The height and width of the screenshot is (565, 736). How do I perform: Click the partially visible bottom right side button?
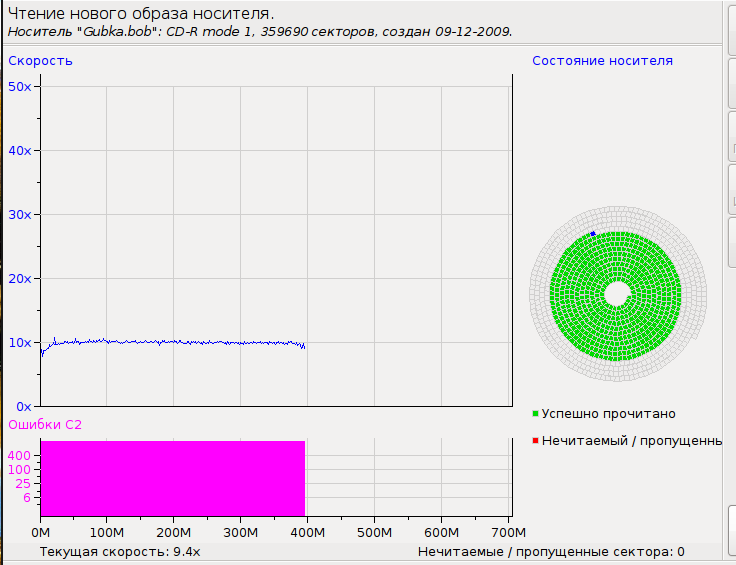(732, 535)
